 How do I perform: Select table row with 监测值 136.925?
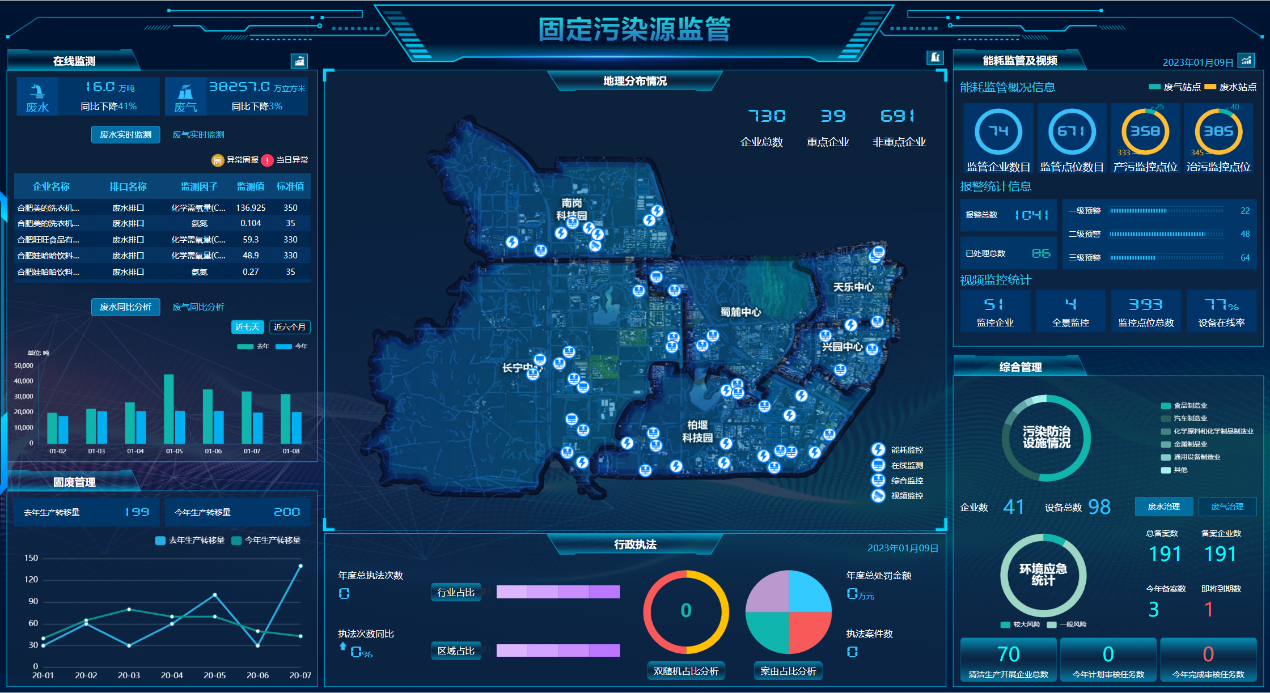coord(162,208)
